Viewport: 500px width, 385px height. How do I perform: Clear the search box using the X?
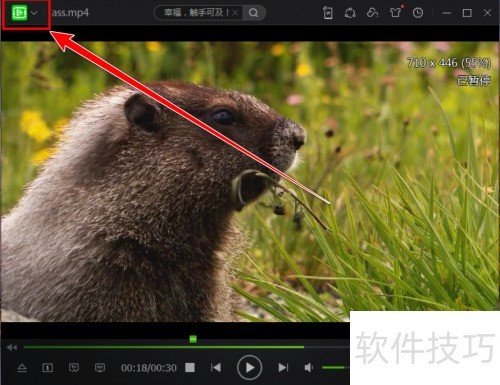tap(235, 13)
